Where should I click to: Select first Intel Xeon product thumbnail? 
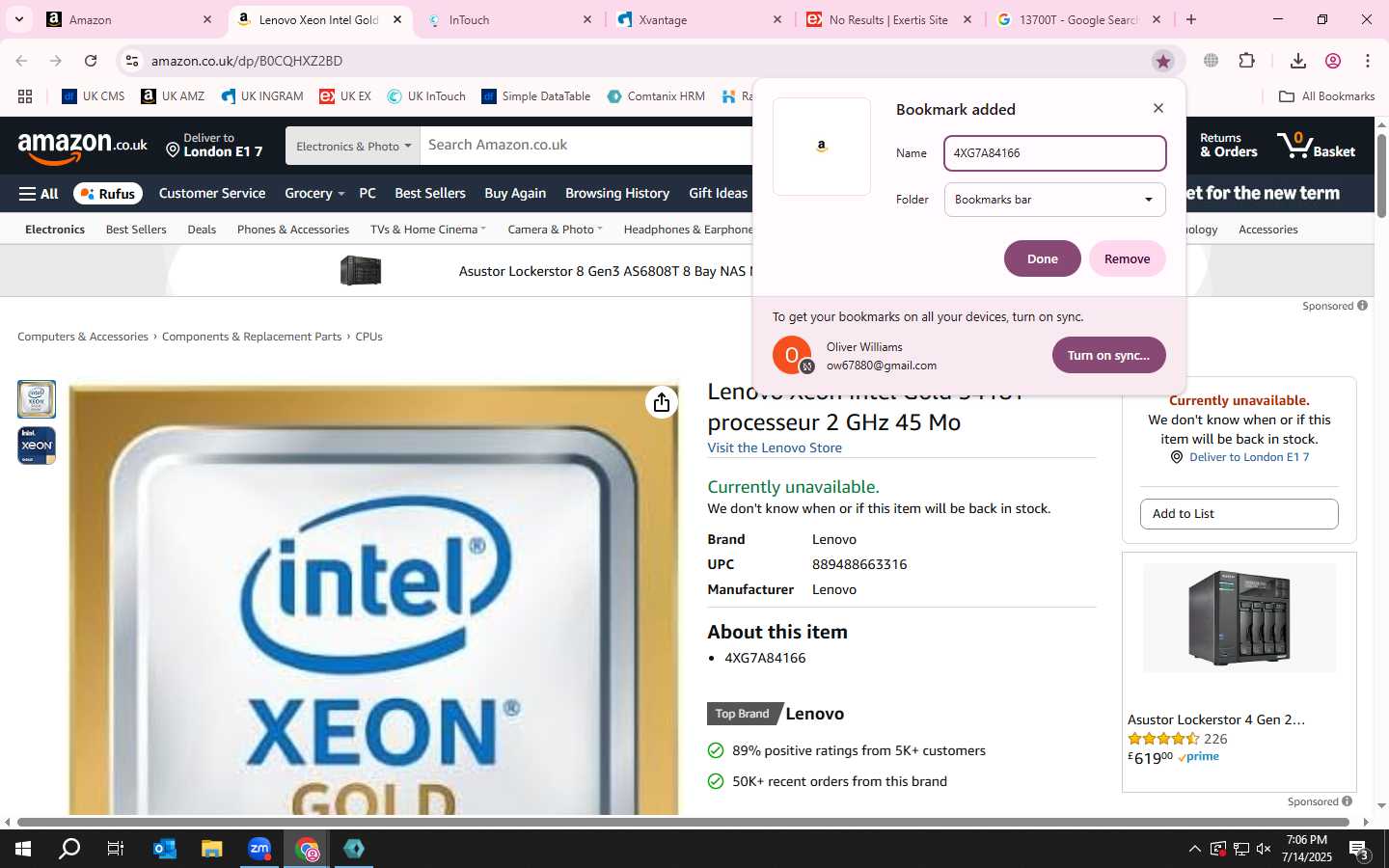(37, 399)
